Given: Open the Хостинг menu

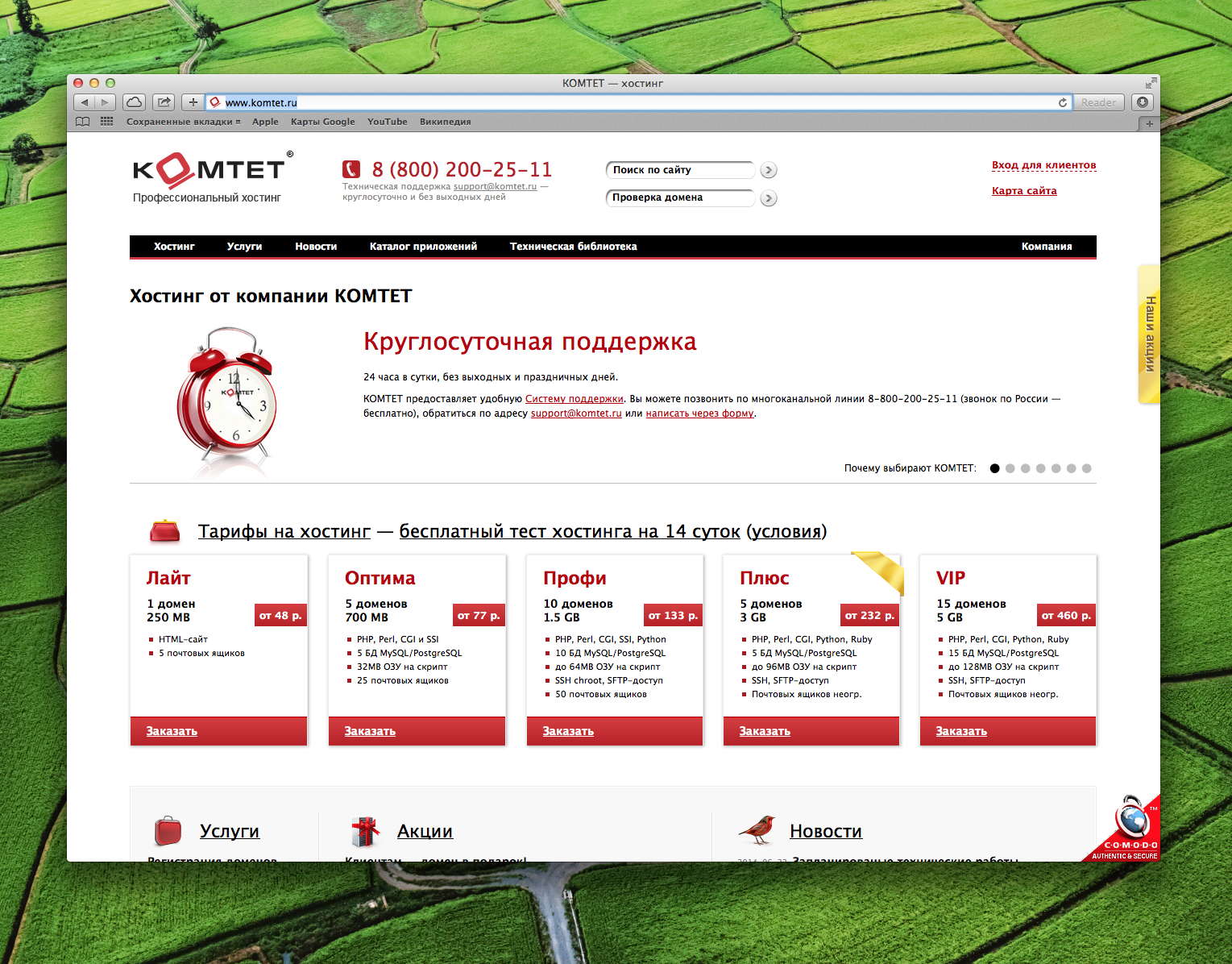Looking at the screenshot, I should coord(174,247).
